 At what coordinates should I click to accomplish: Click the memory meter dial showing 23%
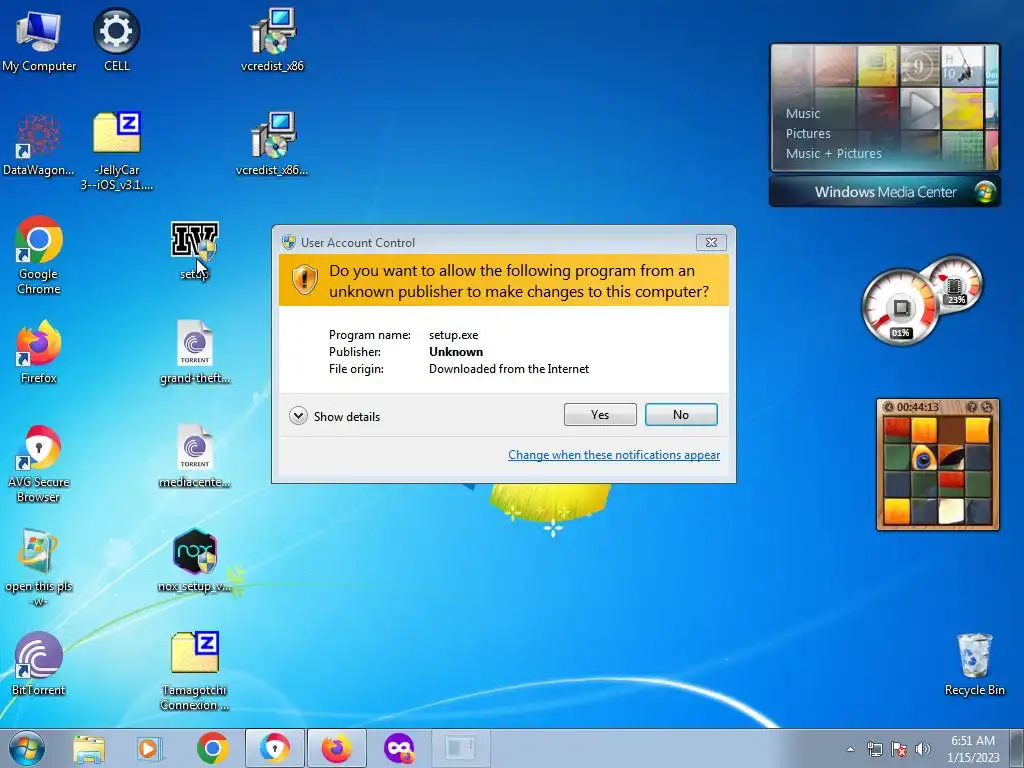click(954, 283)
